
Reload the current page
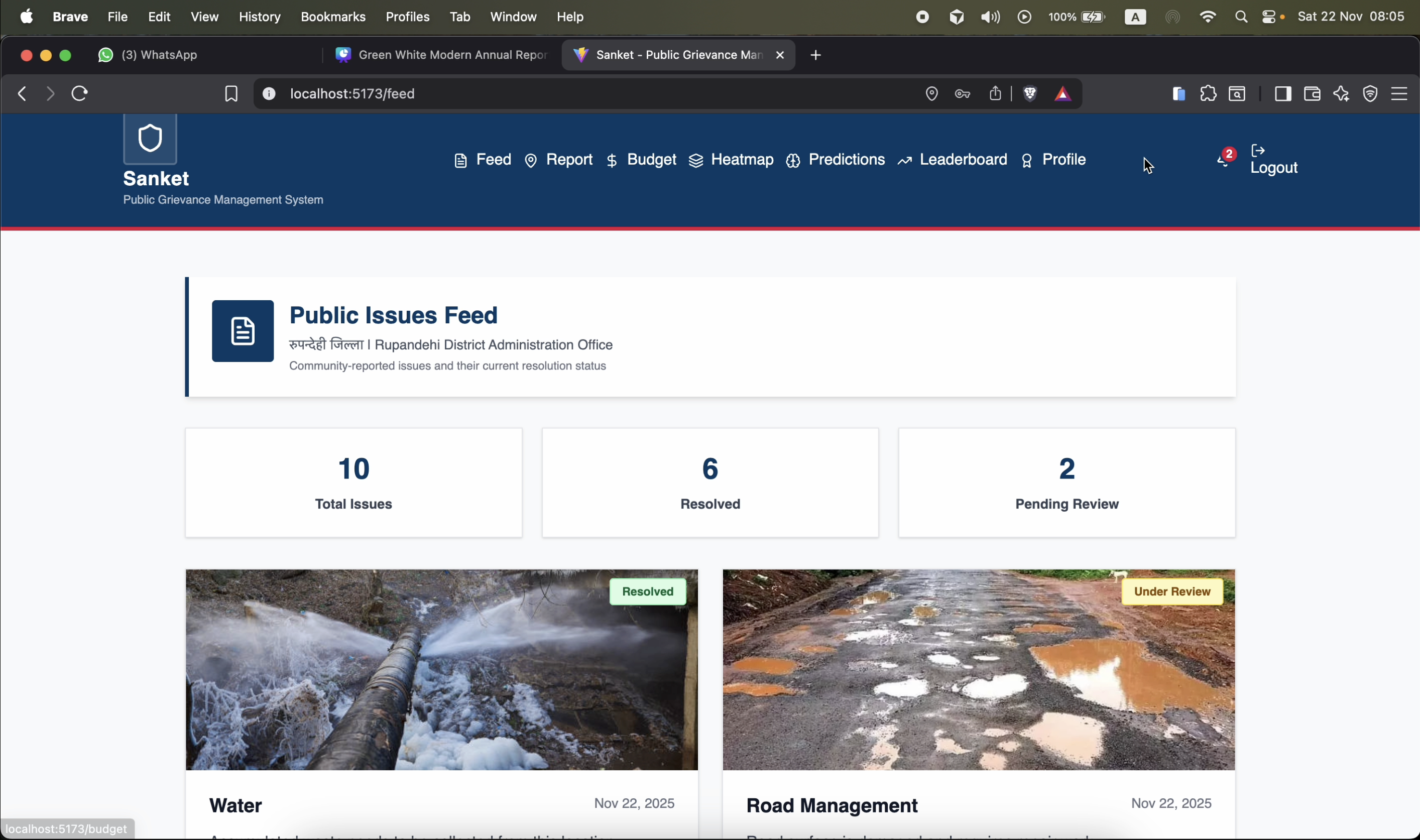80,93
